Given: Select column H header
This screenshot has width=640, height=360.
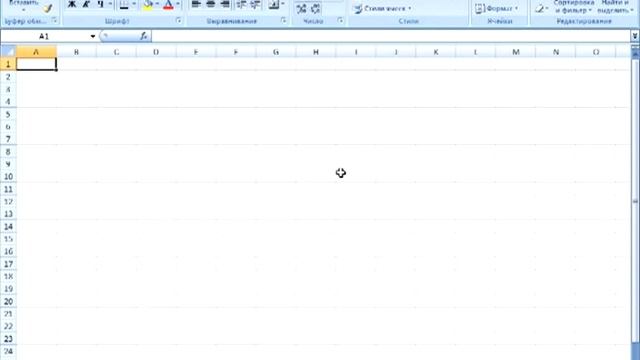Looking at the screenshot, I should (316, 52).
